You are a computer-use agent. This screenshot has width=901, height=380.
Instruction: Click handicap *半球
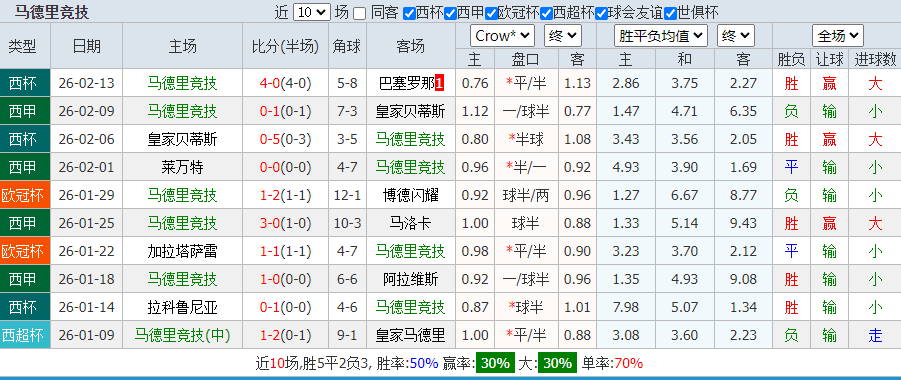pyautogui.click(x=525, y=139)
